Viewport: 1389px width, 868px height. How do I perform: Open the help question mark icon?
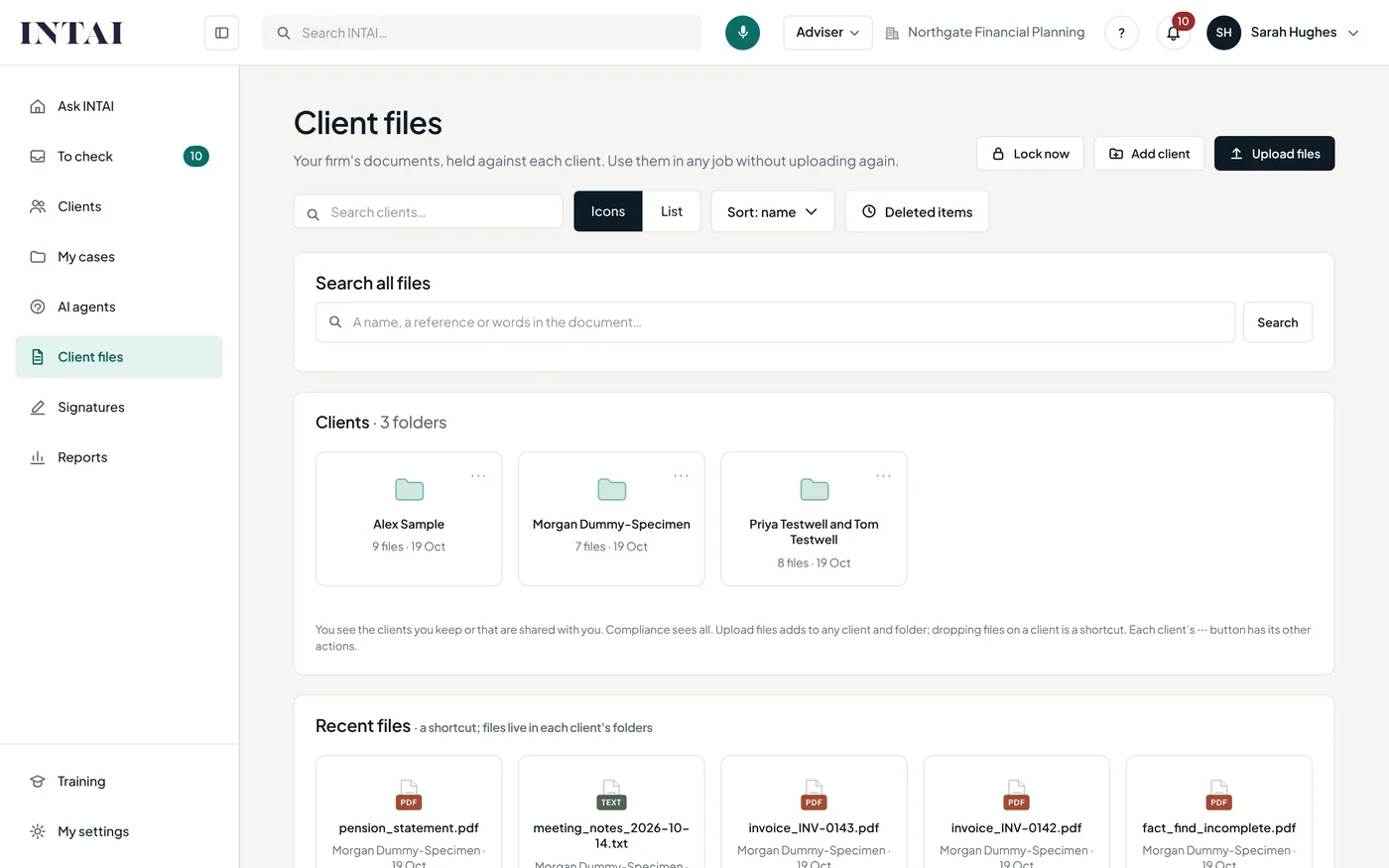1121,33
